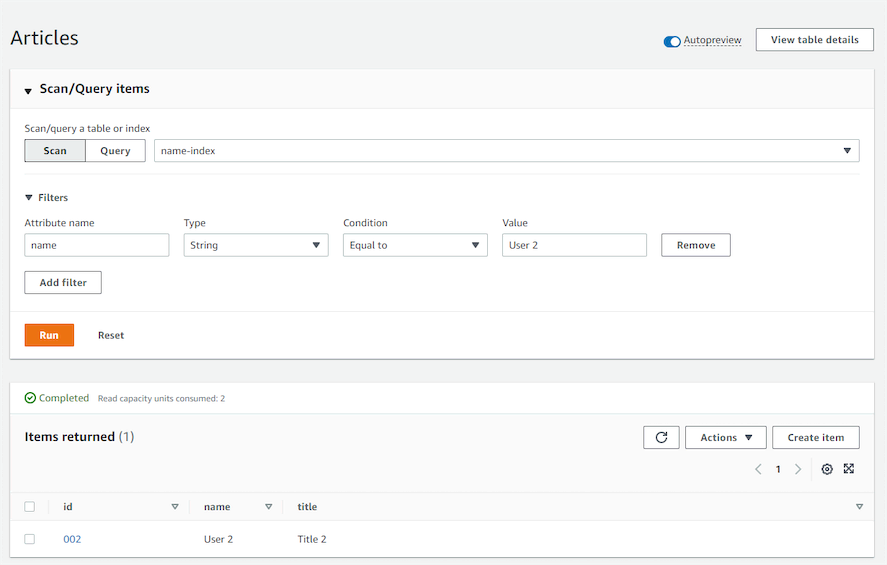Select the Scan mode tab
Screen dimensions: 887x565
55,151
